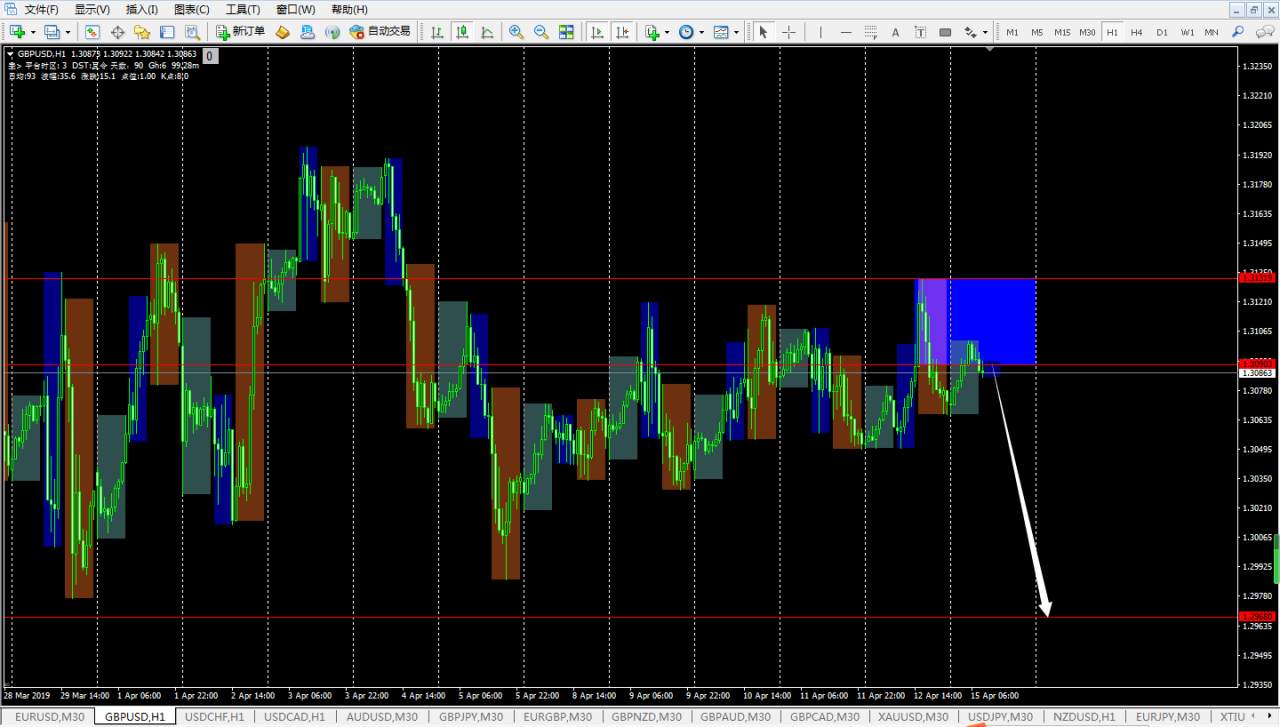This screenshot has height=727, width=1280.
Task: Zoom in on the chart
Action: tap(516, 32)
